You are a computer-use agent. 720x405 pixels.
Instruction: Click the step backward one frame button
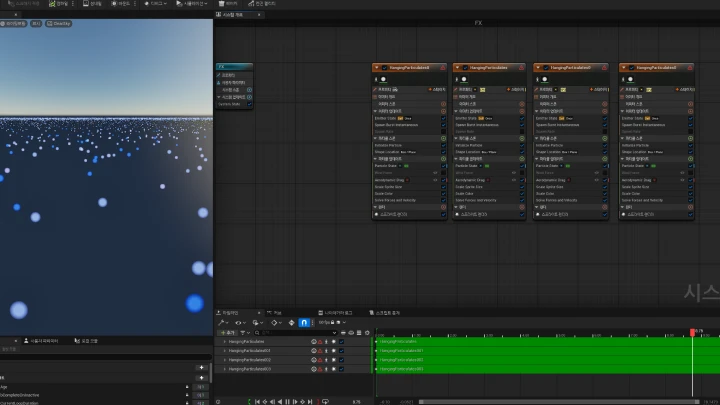[272, 402]
